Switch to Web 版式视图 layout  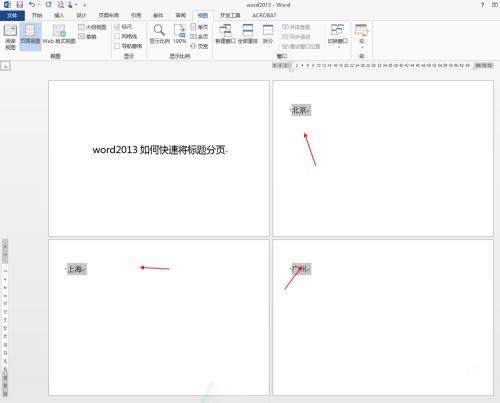[x=59, y=35]
